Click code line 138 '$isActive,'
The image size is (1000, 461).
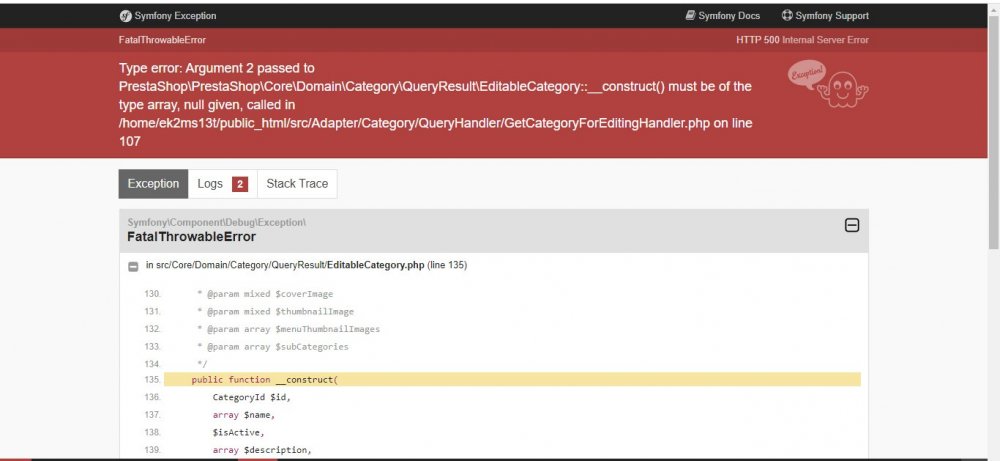tap(238, 433)
